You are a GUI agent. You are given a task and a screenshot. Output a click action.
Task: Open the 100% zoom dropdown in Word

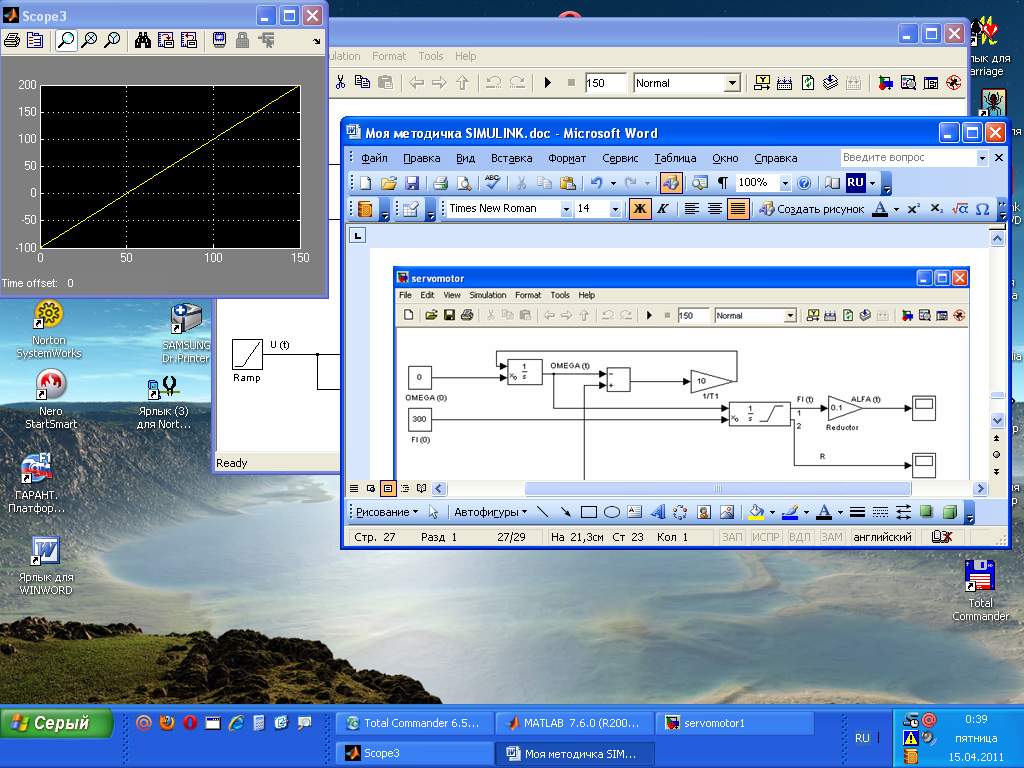click(x=785, y=184)
